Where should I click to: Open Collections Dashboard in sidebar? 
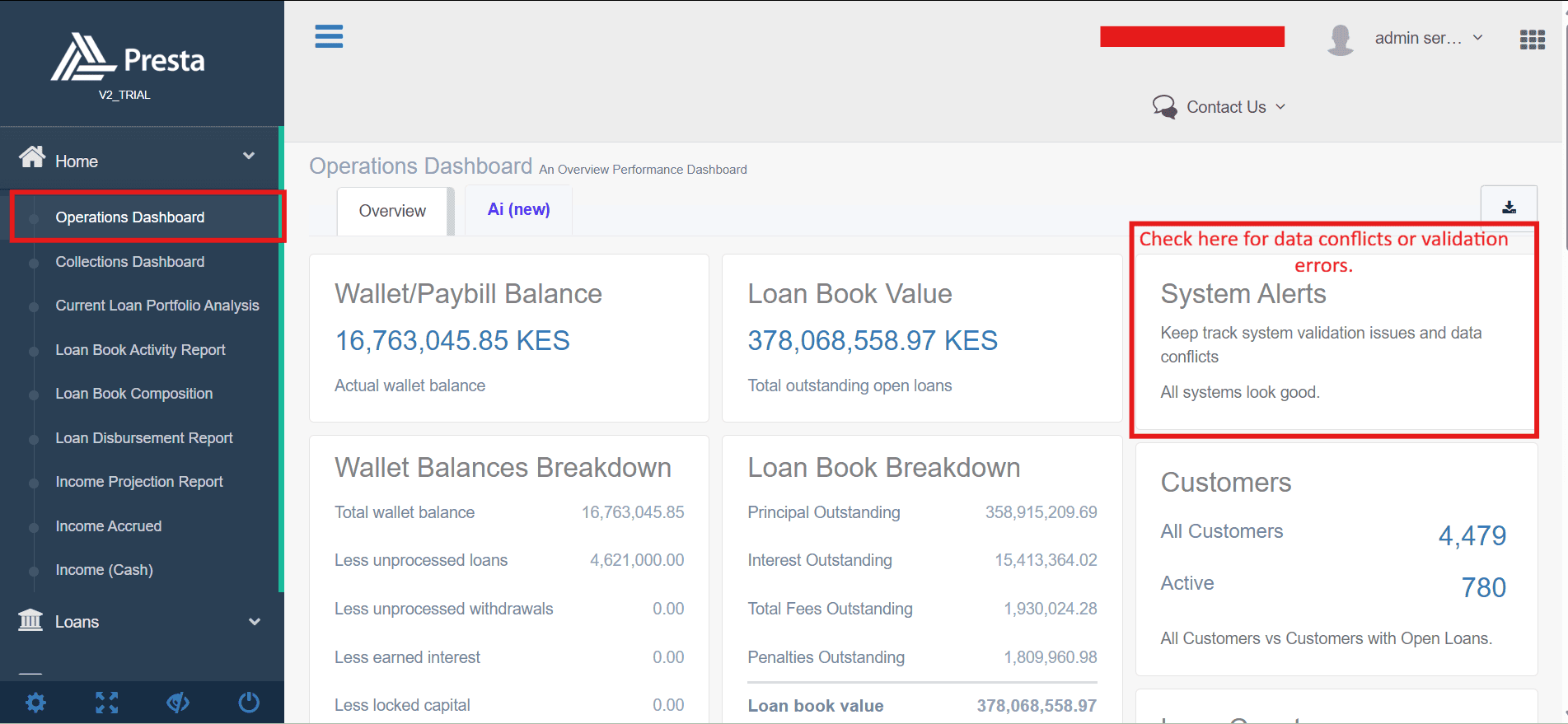coord(130,262)
